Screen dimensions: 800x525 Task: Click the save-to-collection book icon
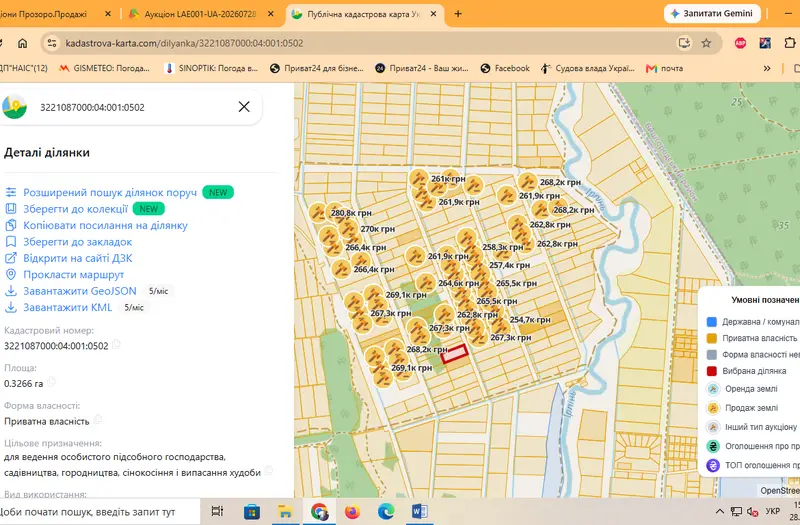[11, 209]
